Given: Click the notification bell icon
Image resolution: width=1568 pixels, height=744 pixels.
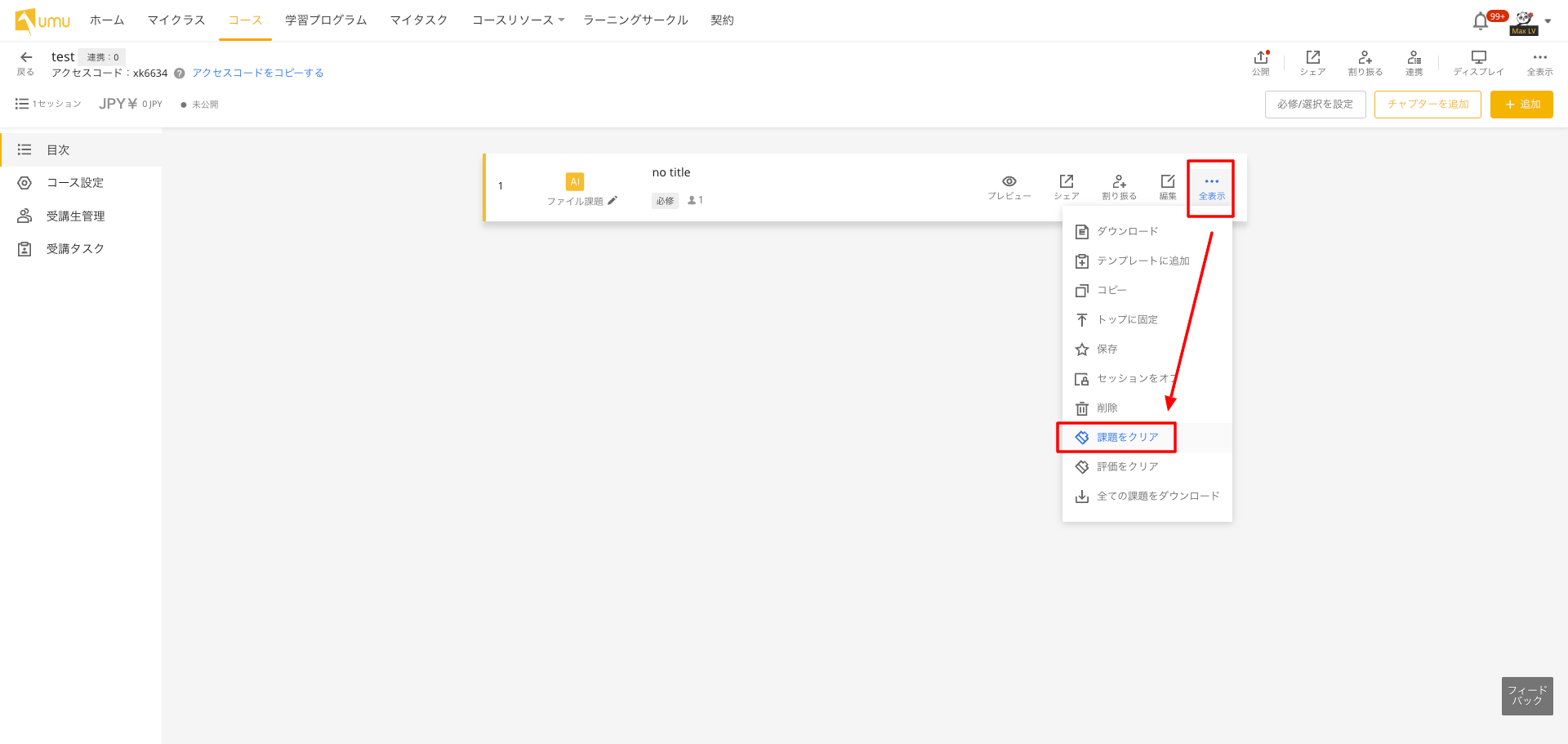Looking at the screenshot, I should (x=1480, y=21).
